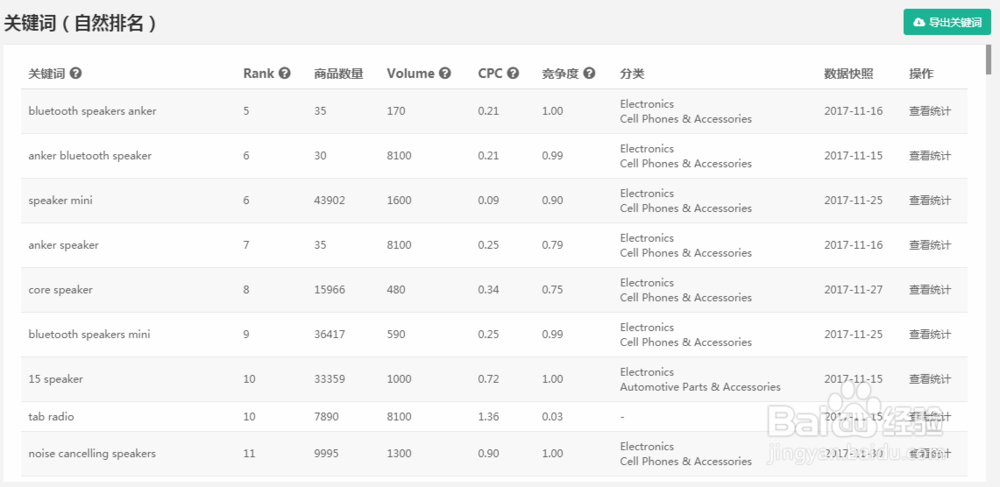Click CPC value 1.36
The image size is (1000, 487).
tap(489, 417)
